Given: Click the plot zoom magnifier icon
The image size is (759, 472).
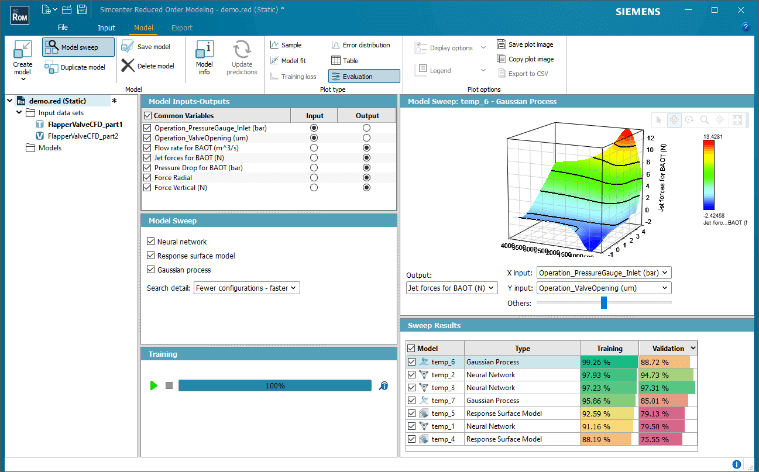Looking at the screenshot, I should [705, 120].
